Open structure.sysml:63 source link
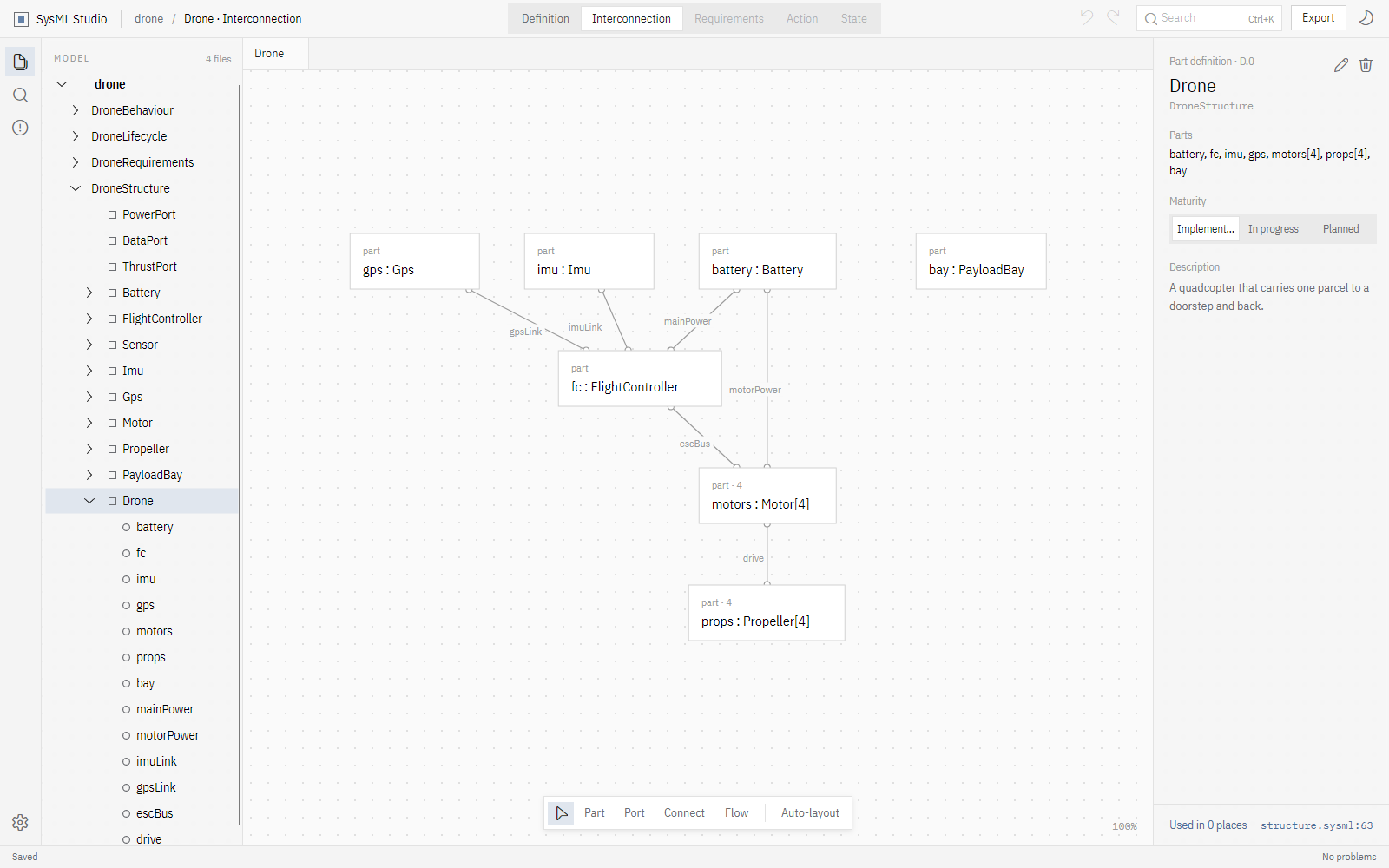 pos(1316,825)
